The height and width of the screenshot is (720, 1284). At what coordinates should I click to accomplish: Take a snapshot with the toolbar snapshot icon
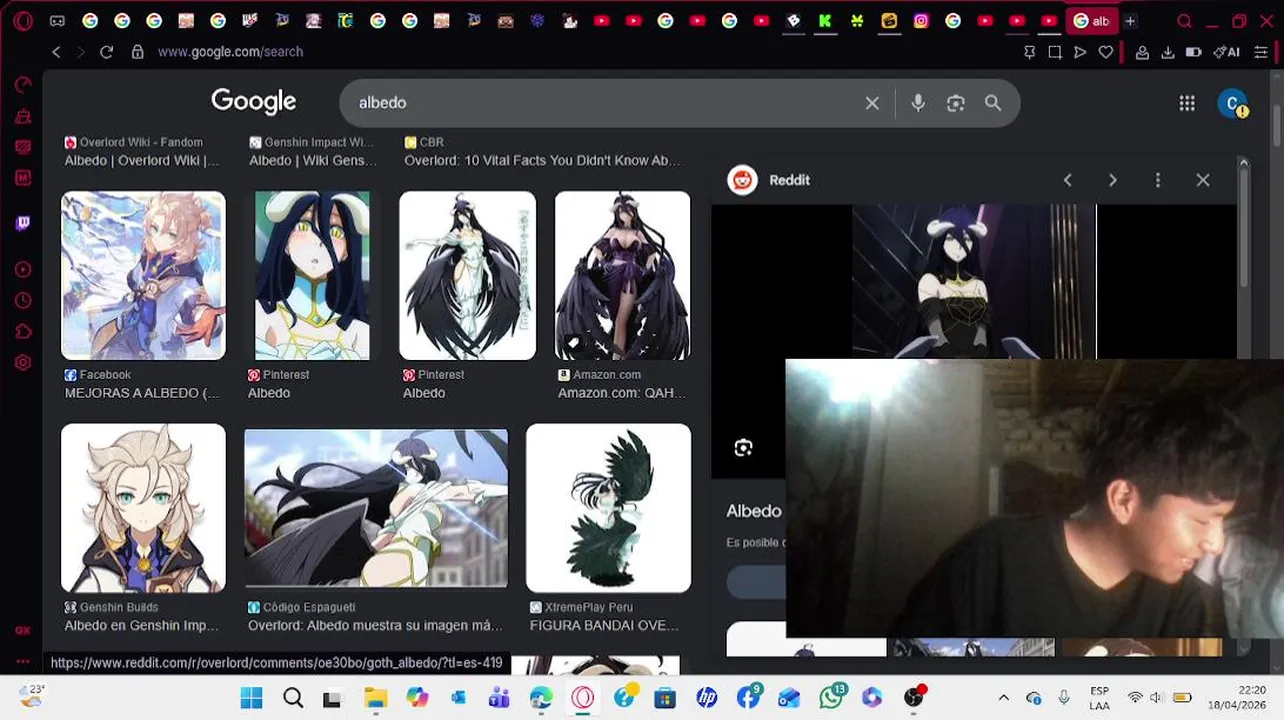(x=1055, y=52)
